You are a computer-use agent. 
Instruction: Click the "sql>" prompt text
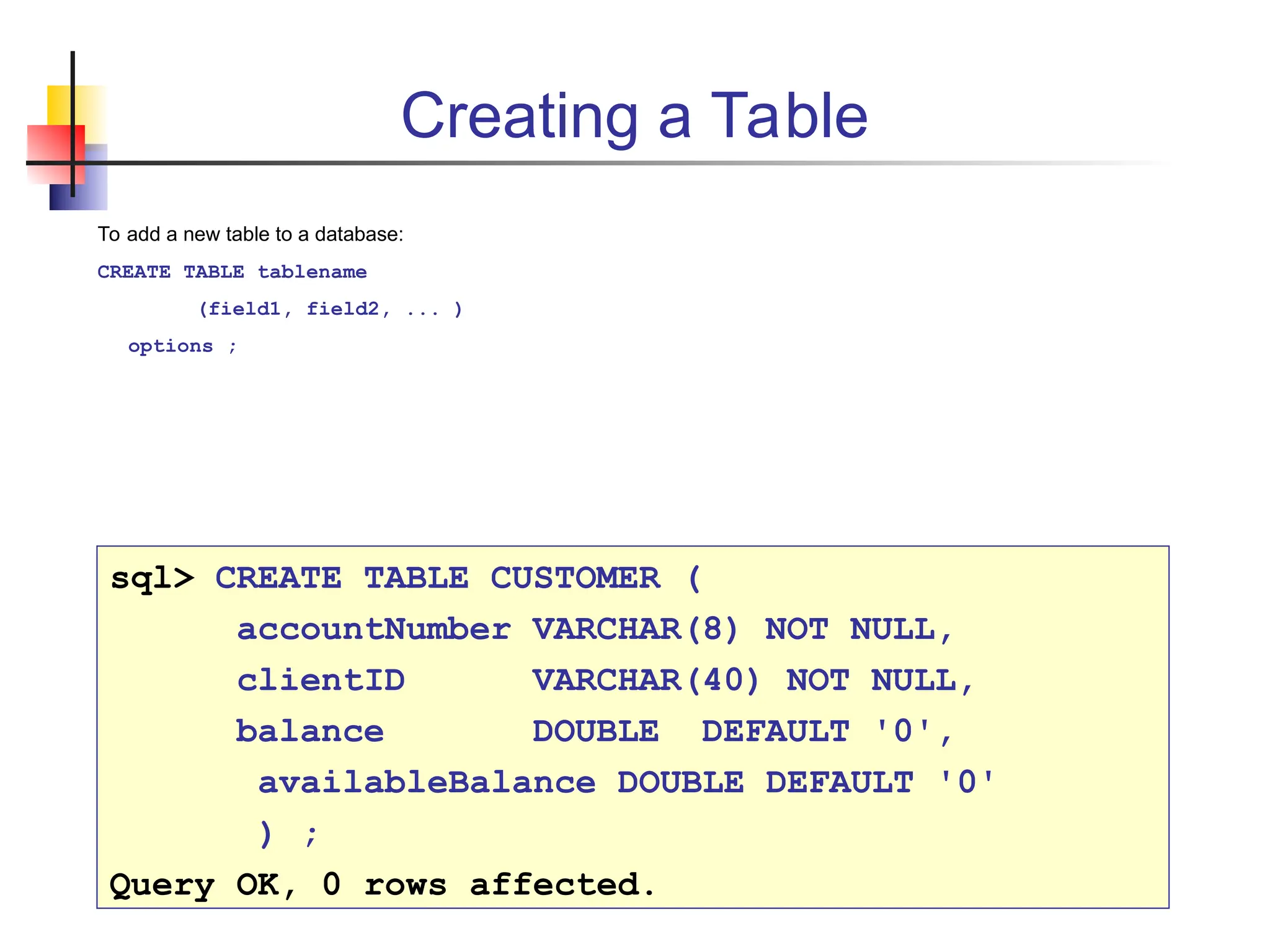152,578
